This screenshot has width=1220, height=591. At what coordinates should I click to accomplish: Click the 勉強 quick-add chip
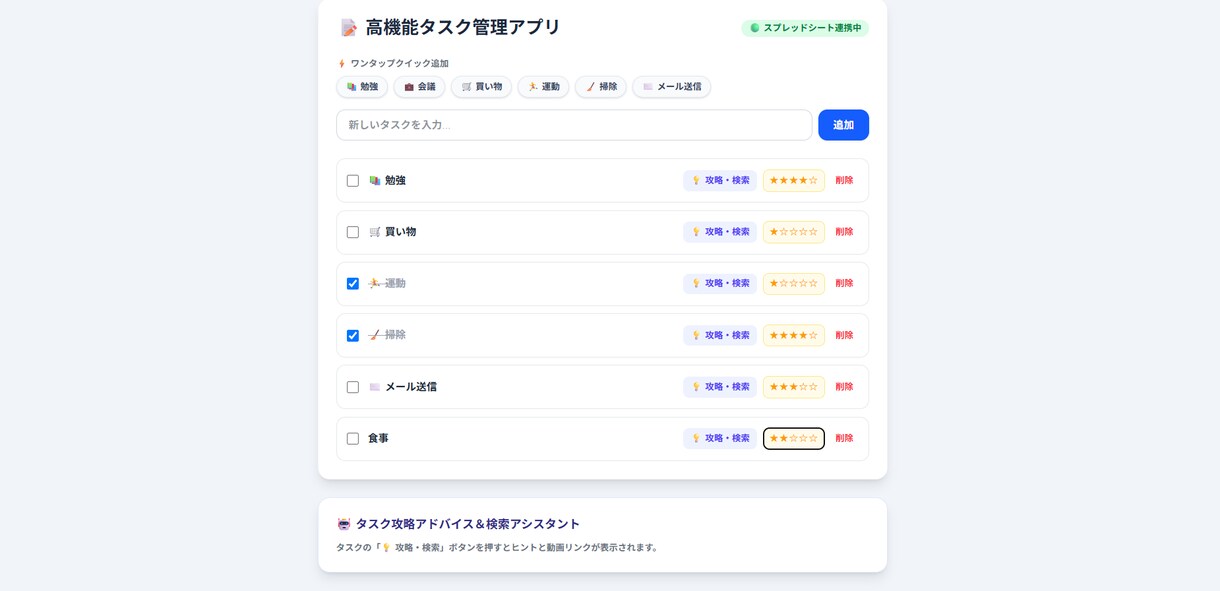[x=362, y=87]
